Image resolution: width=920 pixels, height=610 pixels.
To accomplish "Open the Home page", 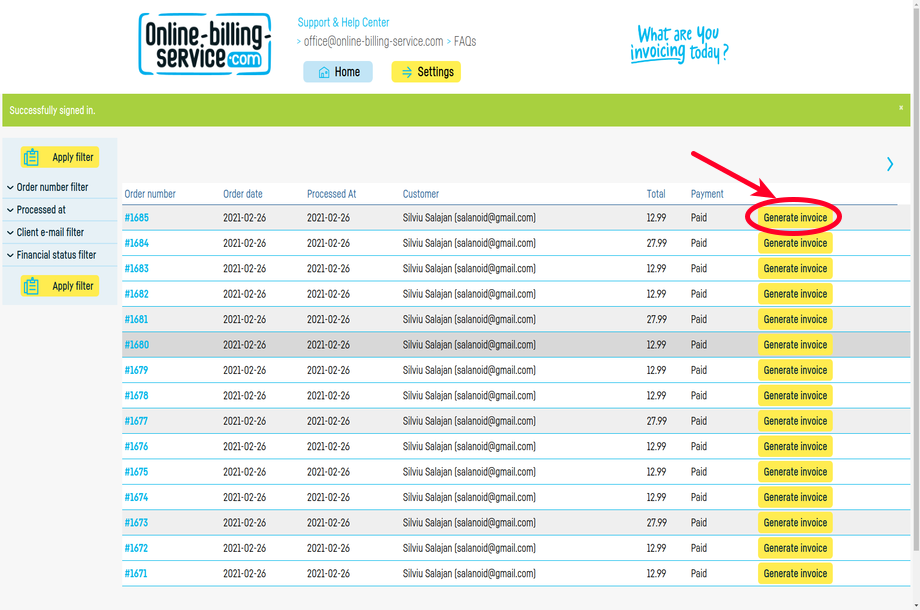I will 338,72.
